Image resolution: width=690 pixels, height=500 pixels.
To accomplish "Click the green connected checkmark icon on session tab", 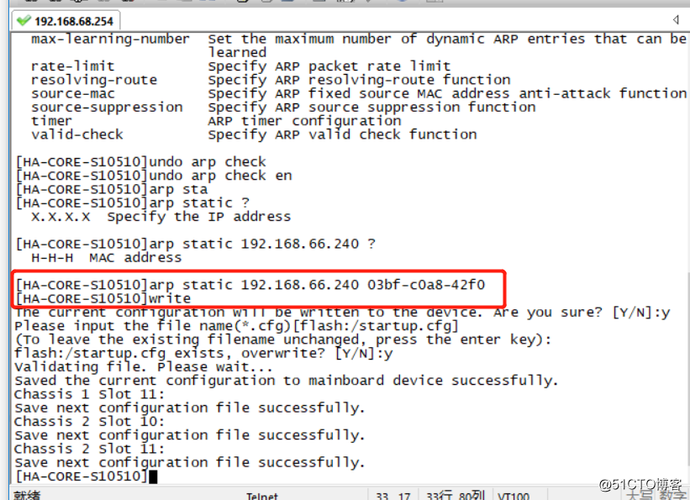I will tap(23, 20).
